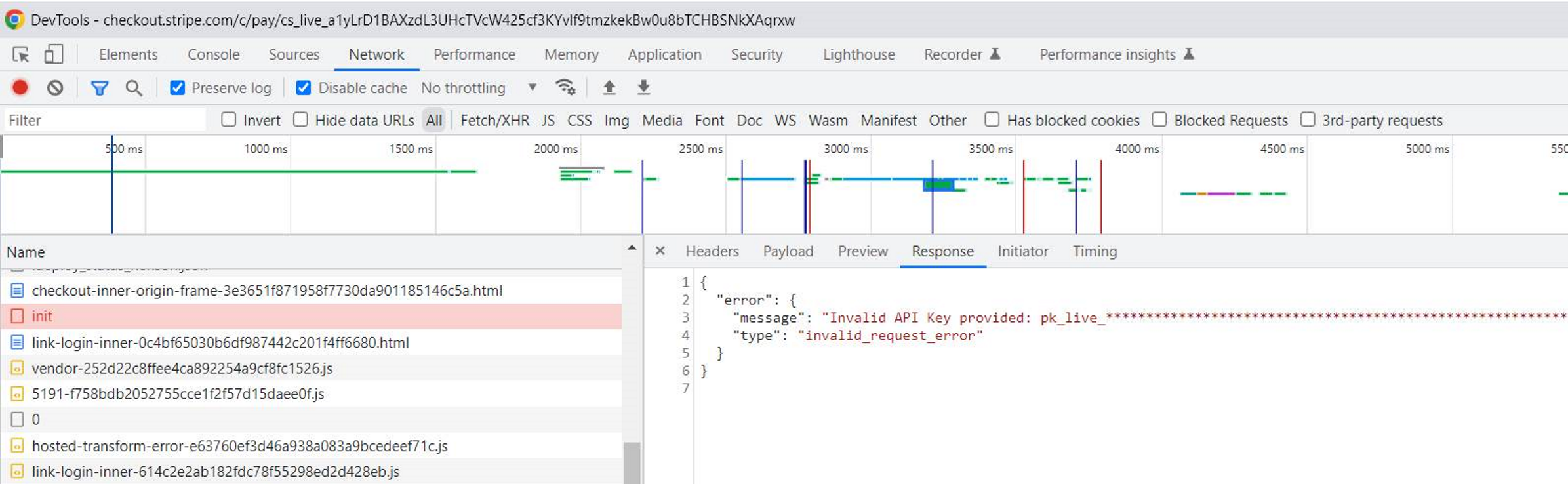
Task: Click Chrome logo in title bar
Action: coord(14,20)
